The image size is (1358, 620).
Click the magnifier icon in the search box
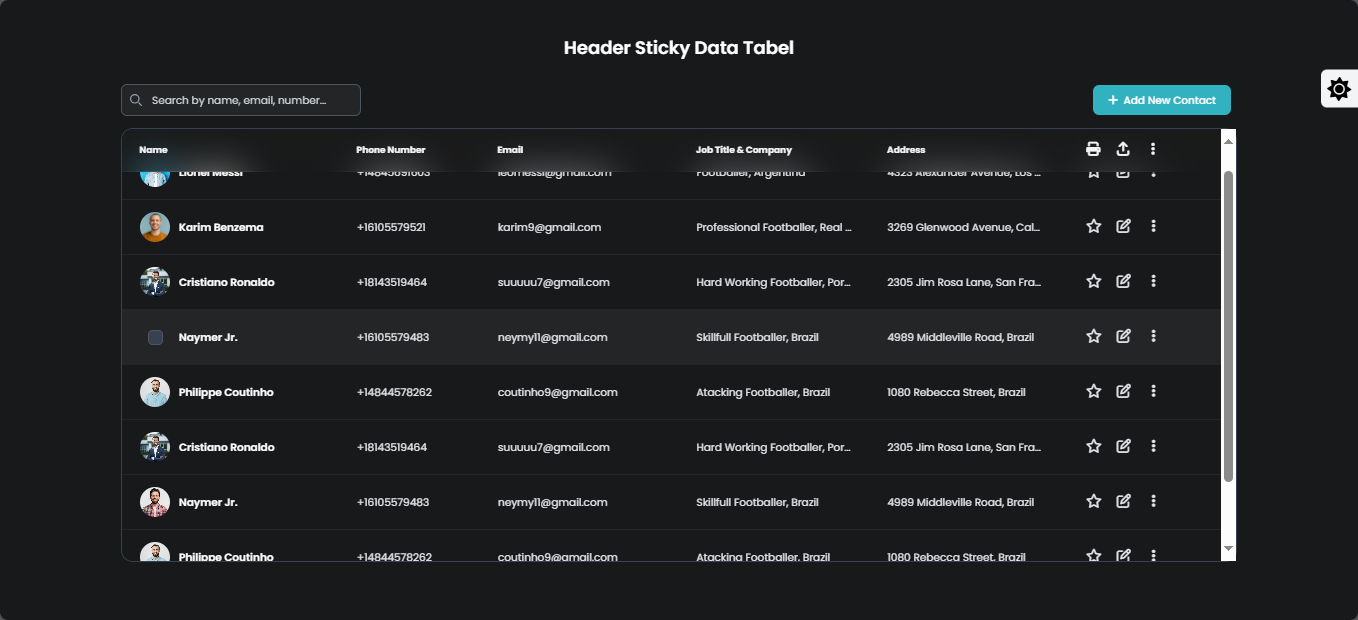pyautogui.click(x=136, y=100)
